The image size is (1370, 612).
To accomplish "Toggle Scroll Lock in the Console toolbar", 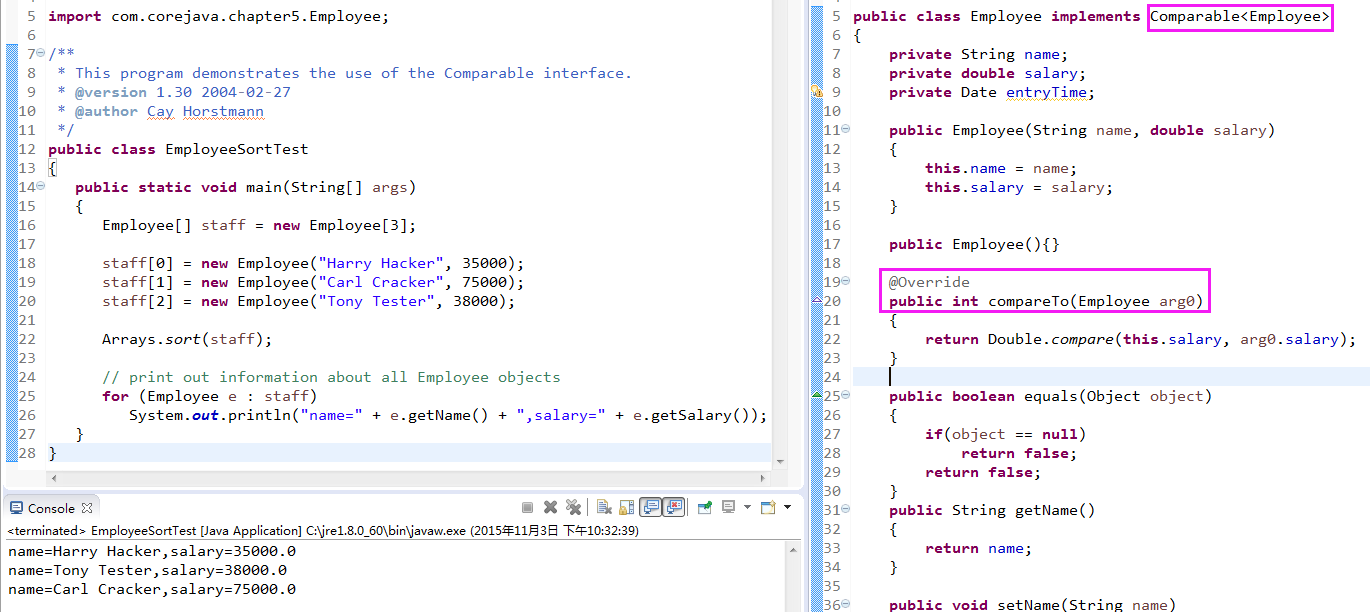I will coord(627,507).
